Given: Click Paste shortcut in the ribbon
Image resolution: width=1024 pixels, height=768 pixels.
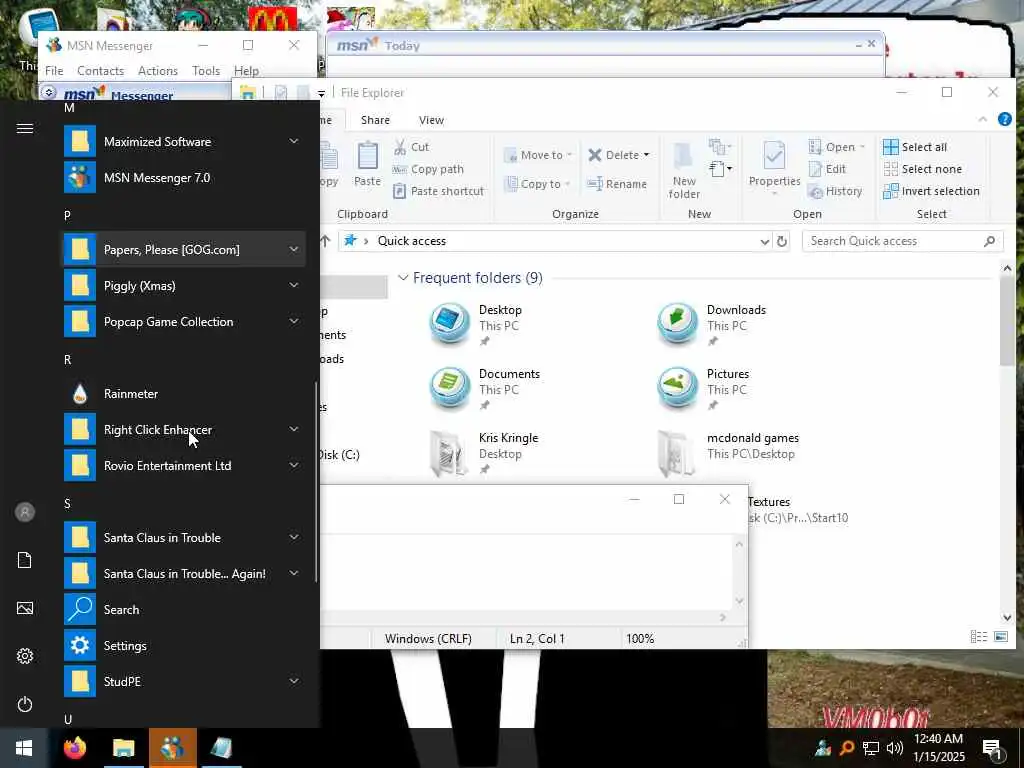Looking at the screenshot, I should coord(439,191).
